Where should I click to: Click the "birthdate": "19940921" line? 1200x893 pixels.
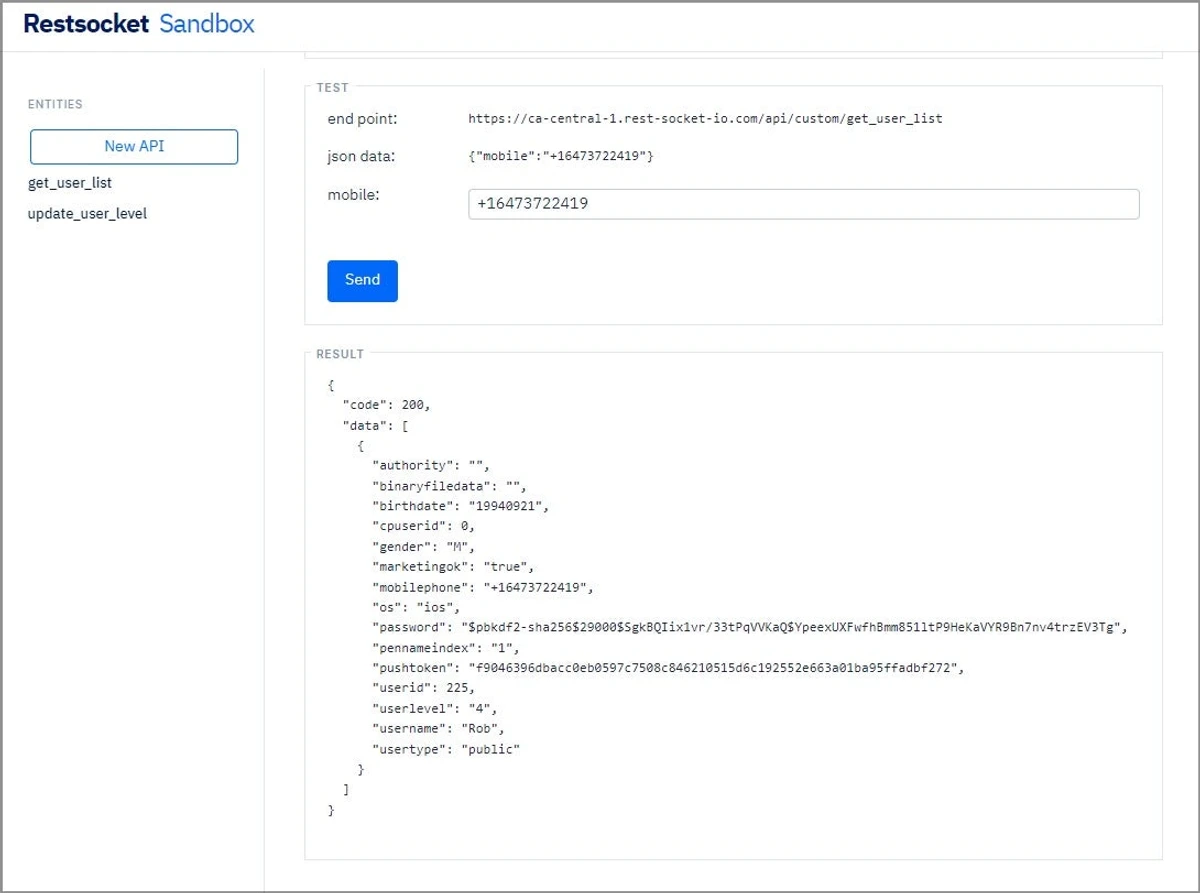461,506
